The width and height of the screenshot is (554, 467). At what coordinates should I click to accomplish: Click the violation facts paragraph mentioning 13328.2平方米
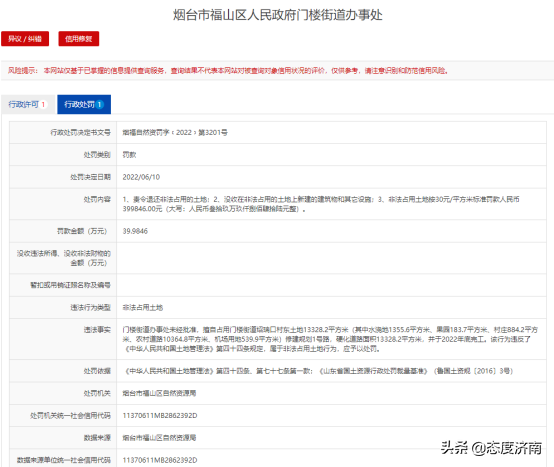[x=330, y=339]
